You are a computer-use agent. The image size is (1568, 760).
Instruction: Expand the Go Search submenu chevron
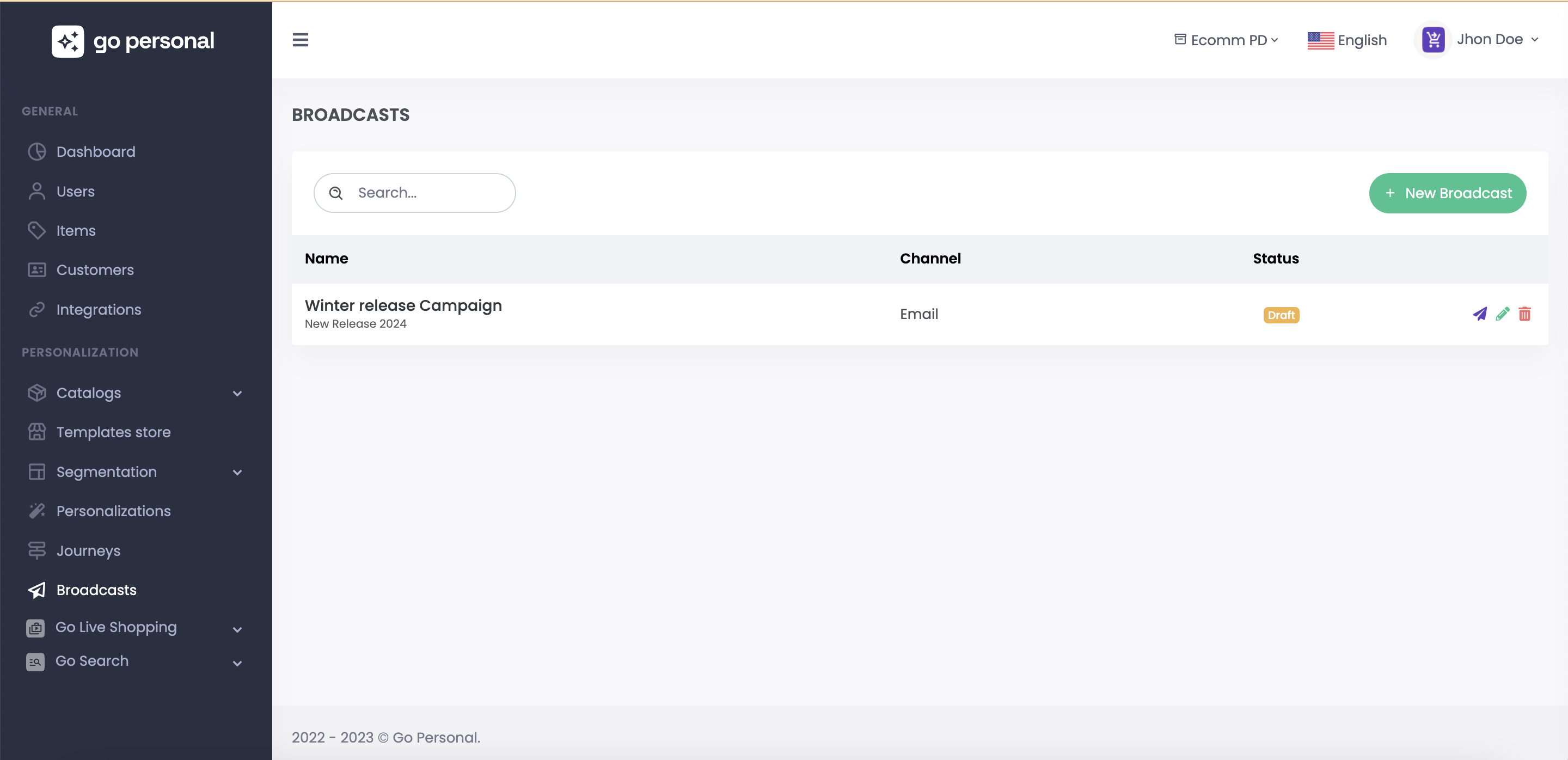237,664
